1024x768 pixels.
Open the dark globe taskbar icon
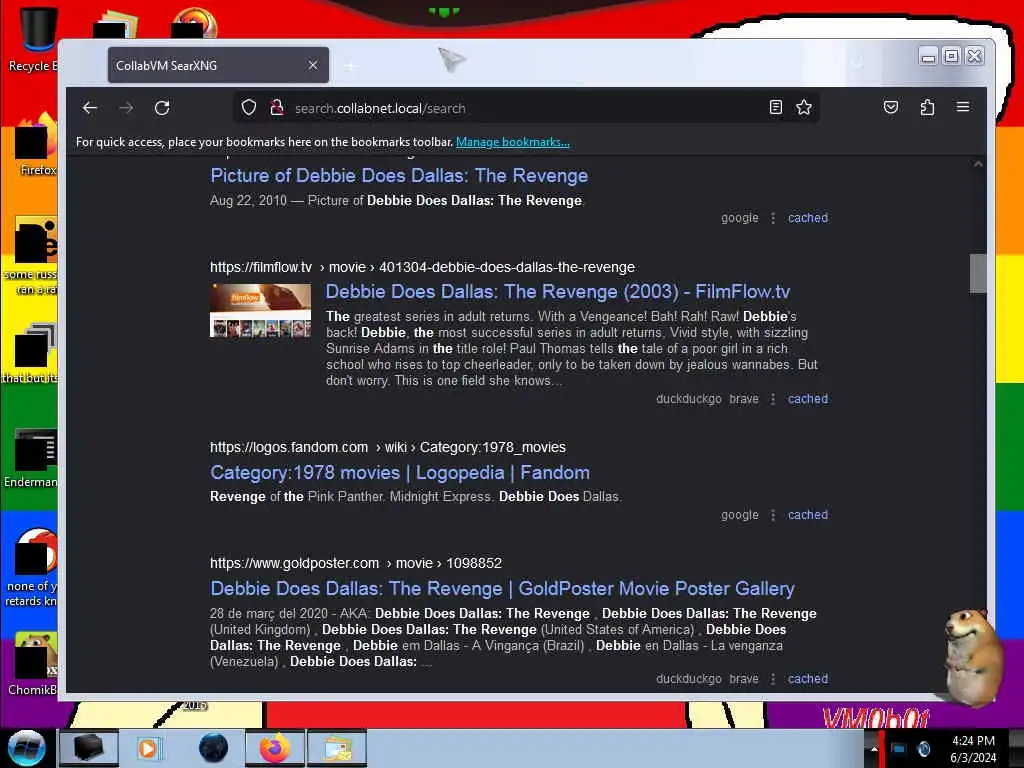click(x=214, y=748)
